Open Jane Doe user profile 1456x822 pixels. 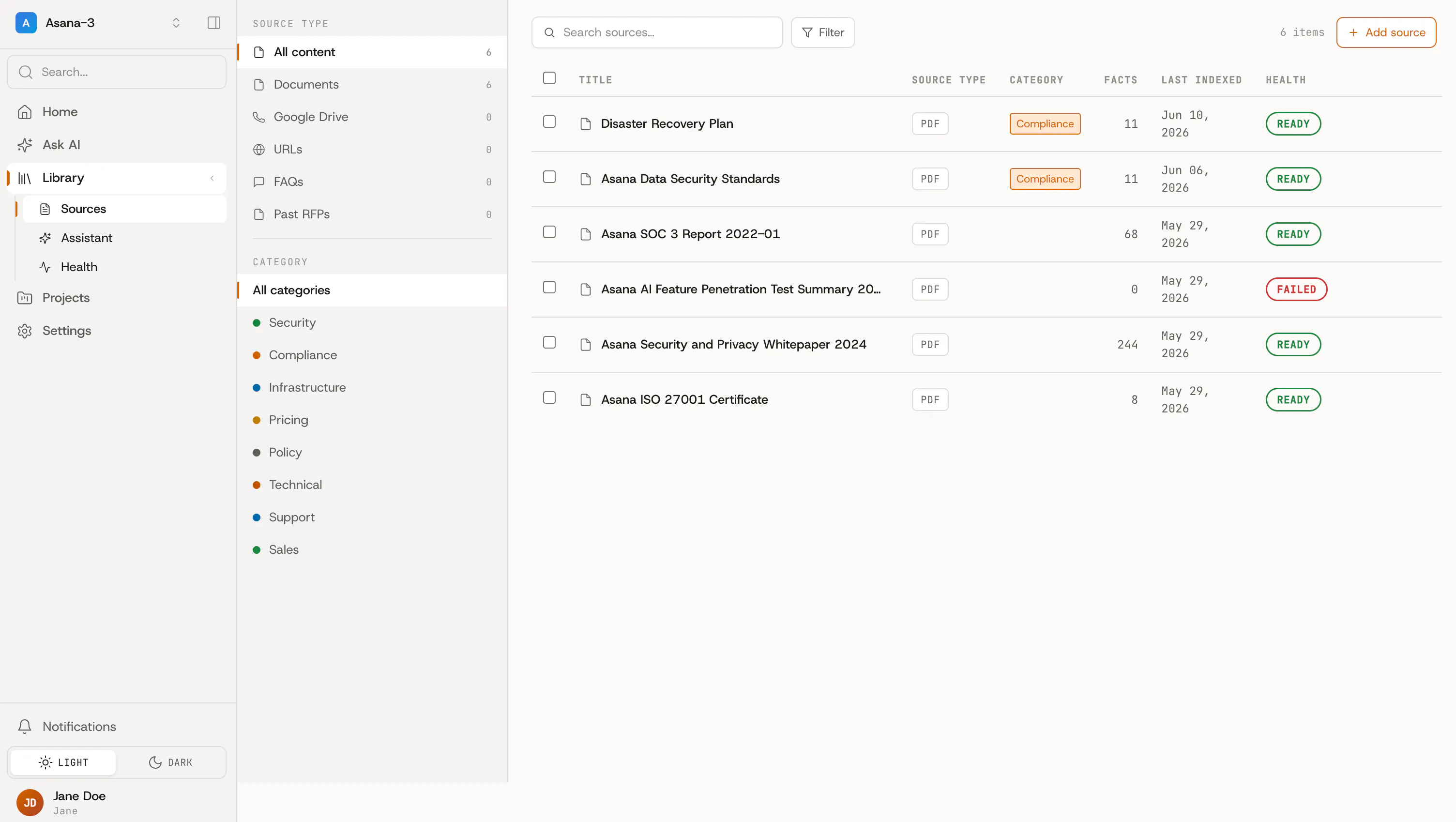coord(117,802)
